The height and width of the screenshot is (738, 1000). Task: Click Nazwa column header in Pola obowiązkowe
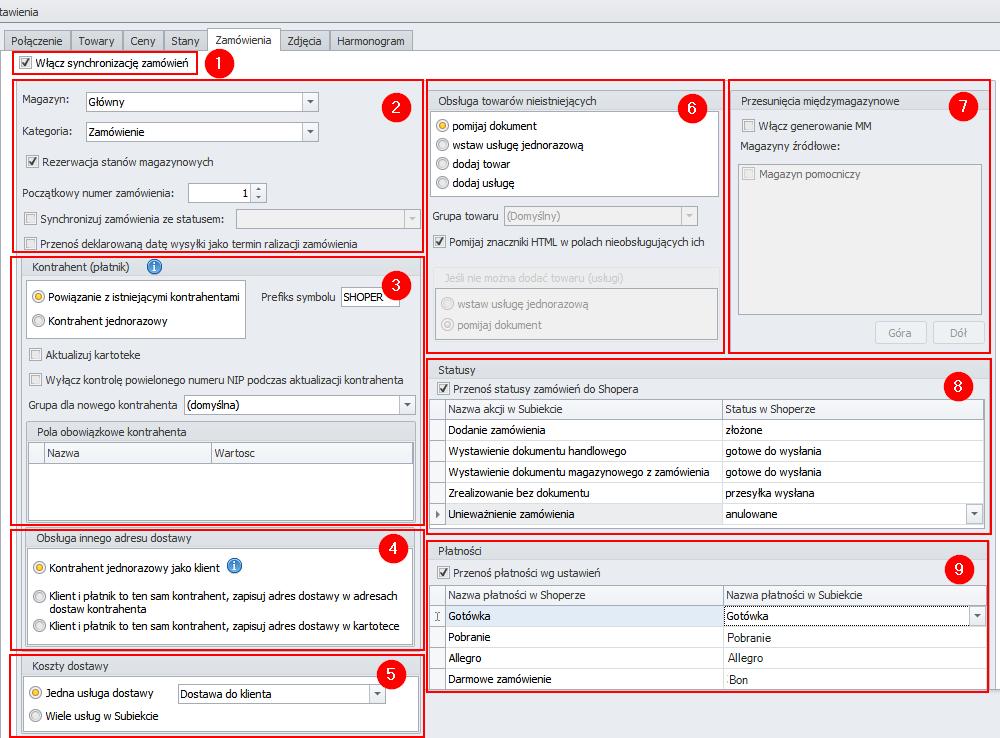(x=128, y=453)
